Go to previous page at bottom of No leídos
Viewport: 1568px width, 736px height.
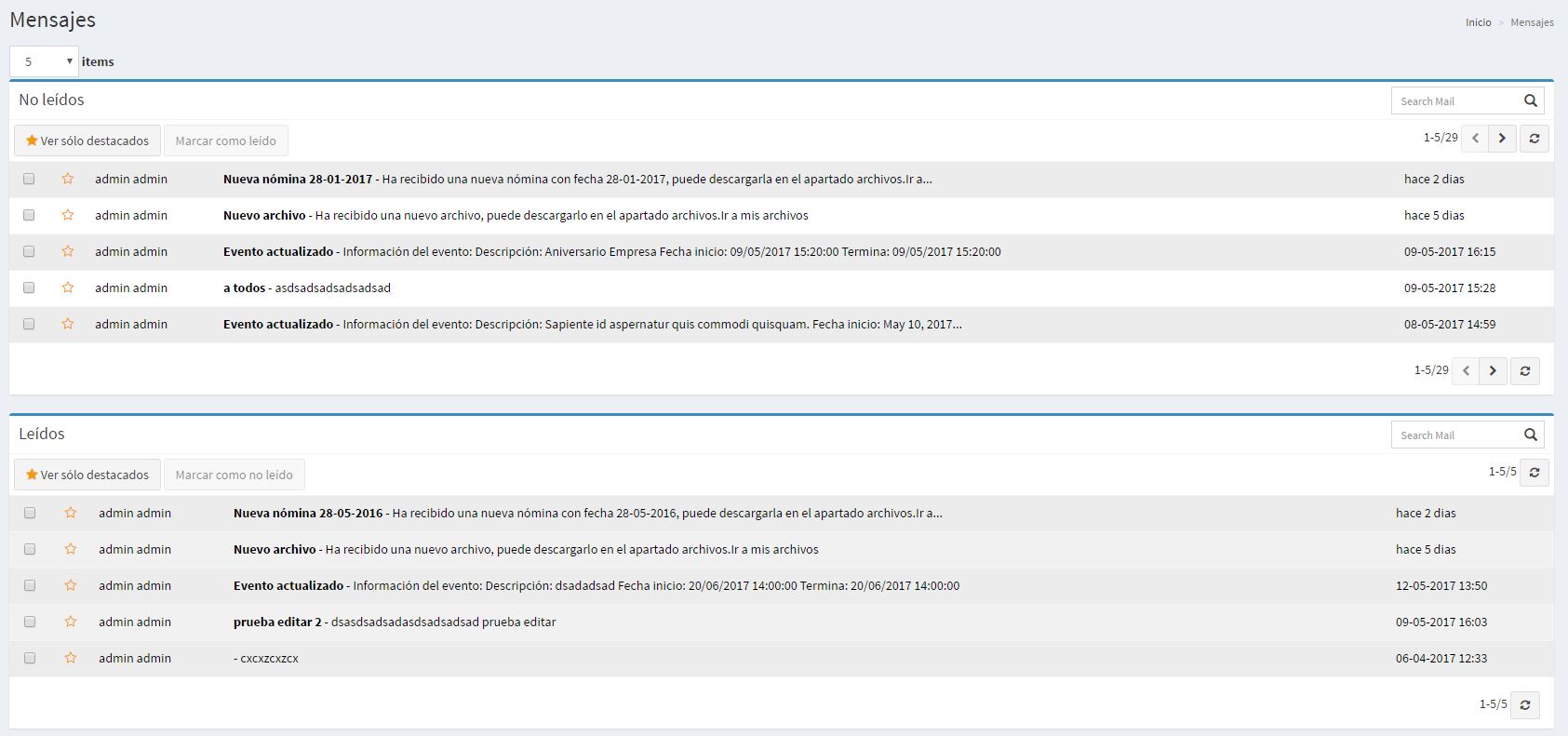click(x=1466, y=371)
